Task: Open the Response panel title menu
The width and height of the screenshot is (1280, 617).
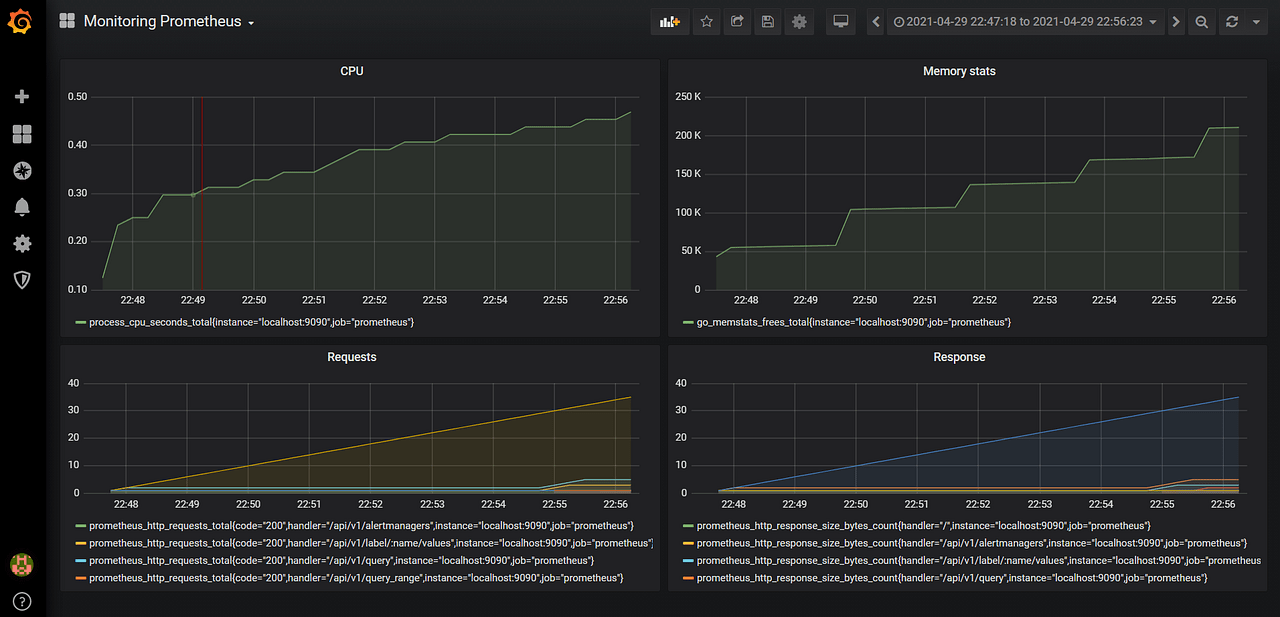Action: click(959, 357)
